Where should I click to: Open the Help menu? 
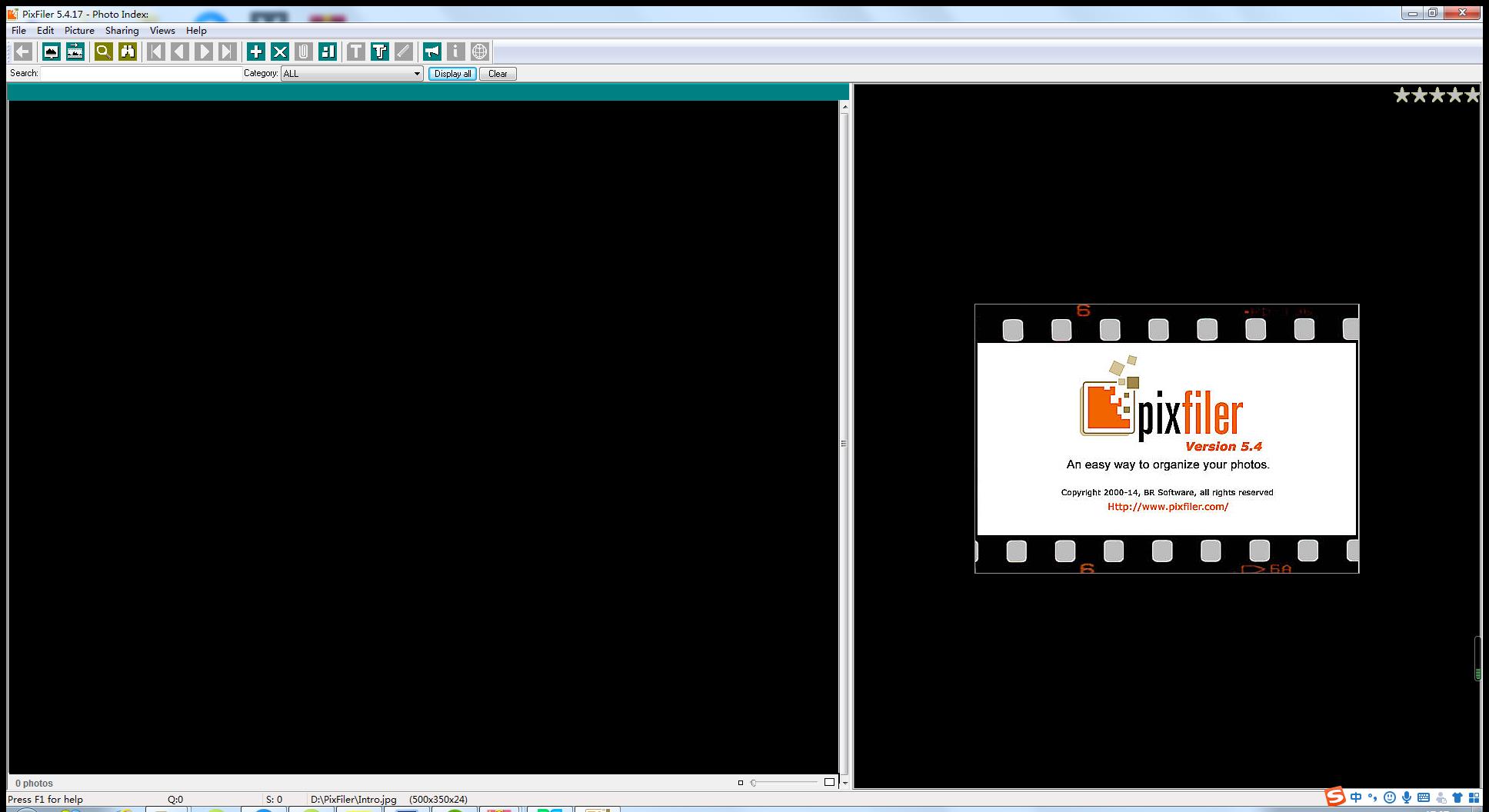click(x=196, y=31)
